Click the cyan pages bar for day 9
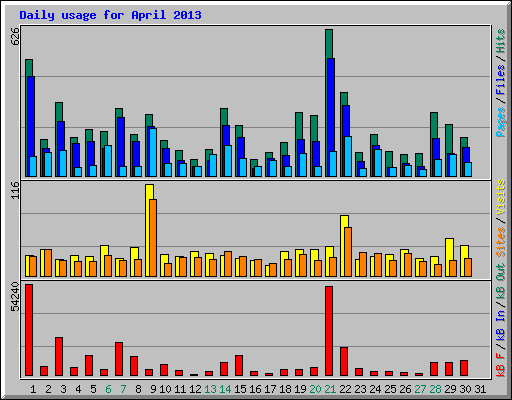The height and width of the screenshot is (400, 512). click(153, 152)
